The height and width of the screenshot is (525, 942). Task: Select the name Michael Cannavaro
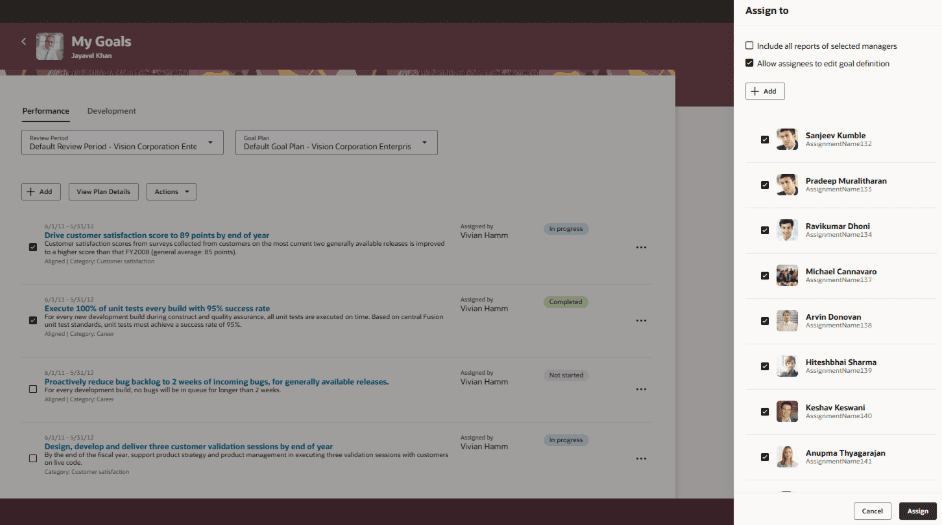841,272
